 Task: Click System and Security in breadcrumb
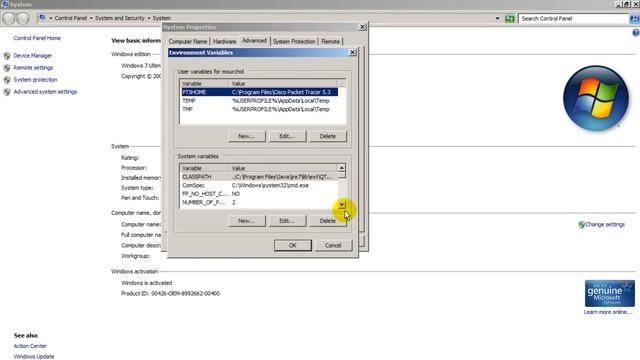(x=120, y=18)
